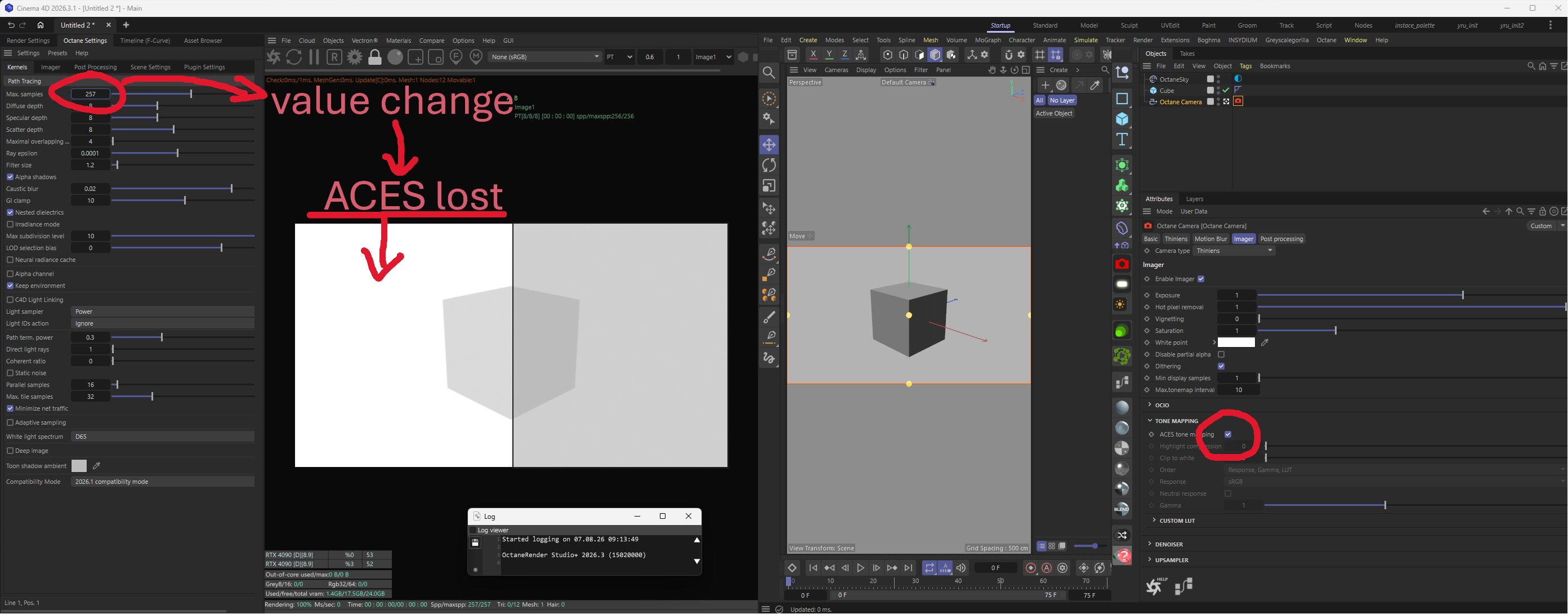The height and width of the screenshot is (614, 1568).
Task: Open Octane settings gear icon
Action: pos(355,57)
